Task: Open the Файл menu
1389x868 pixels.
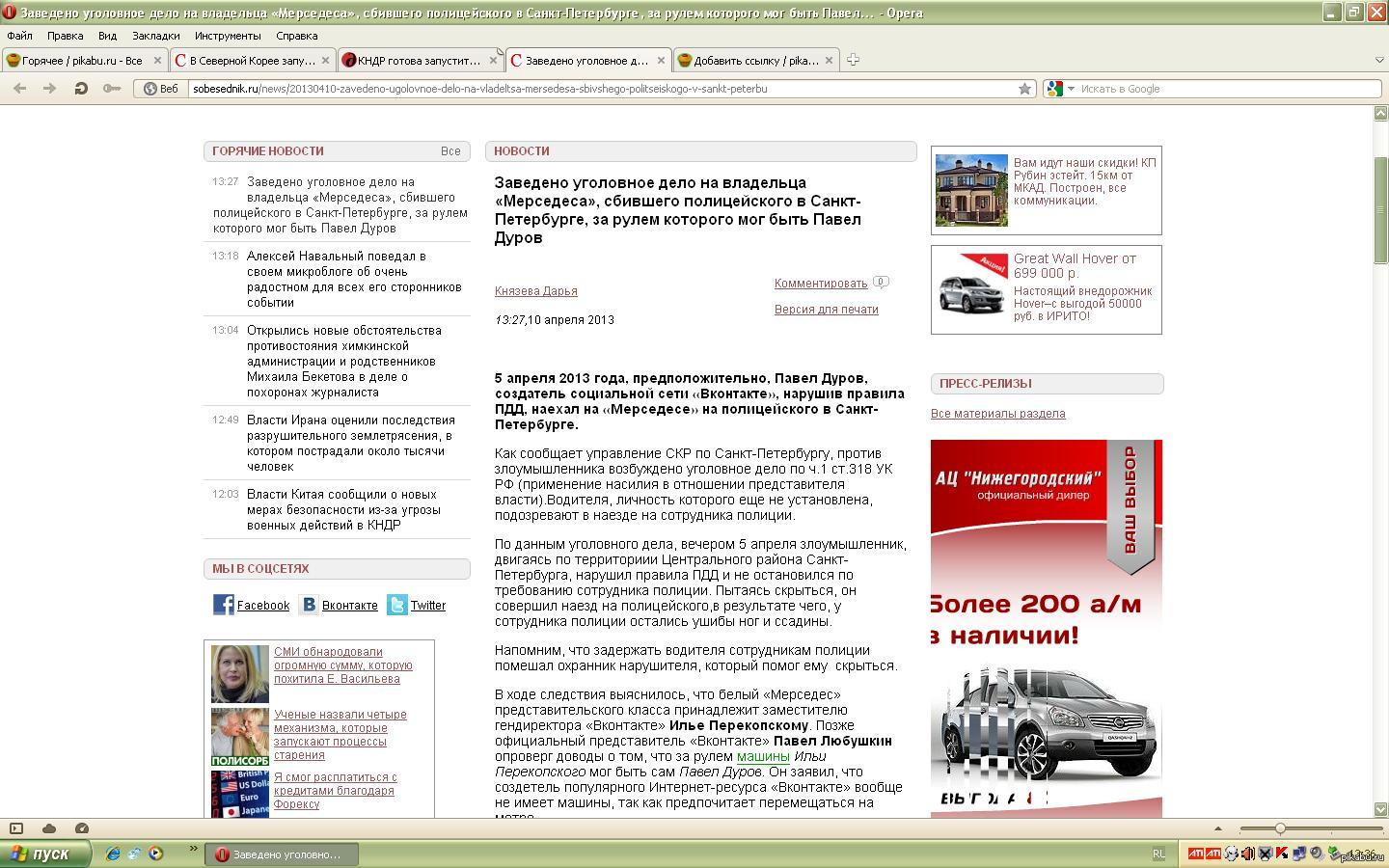Action: point(19,36)
